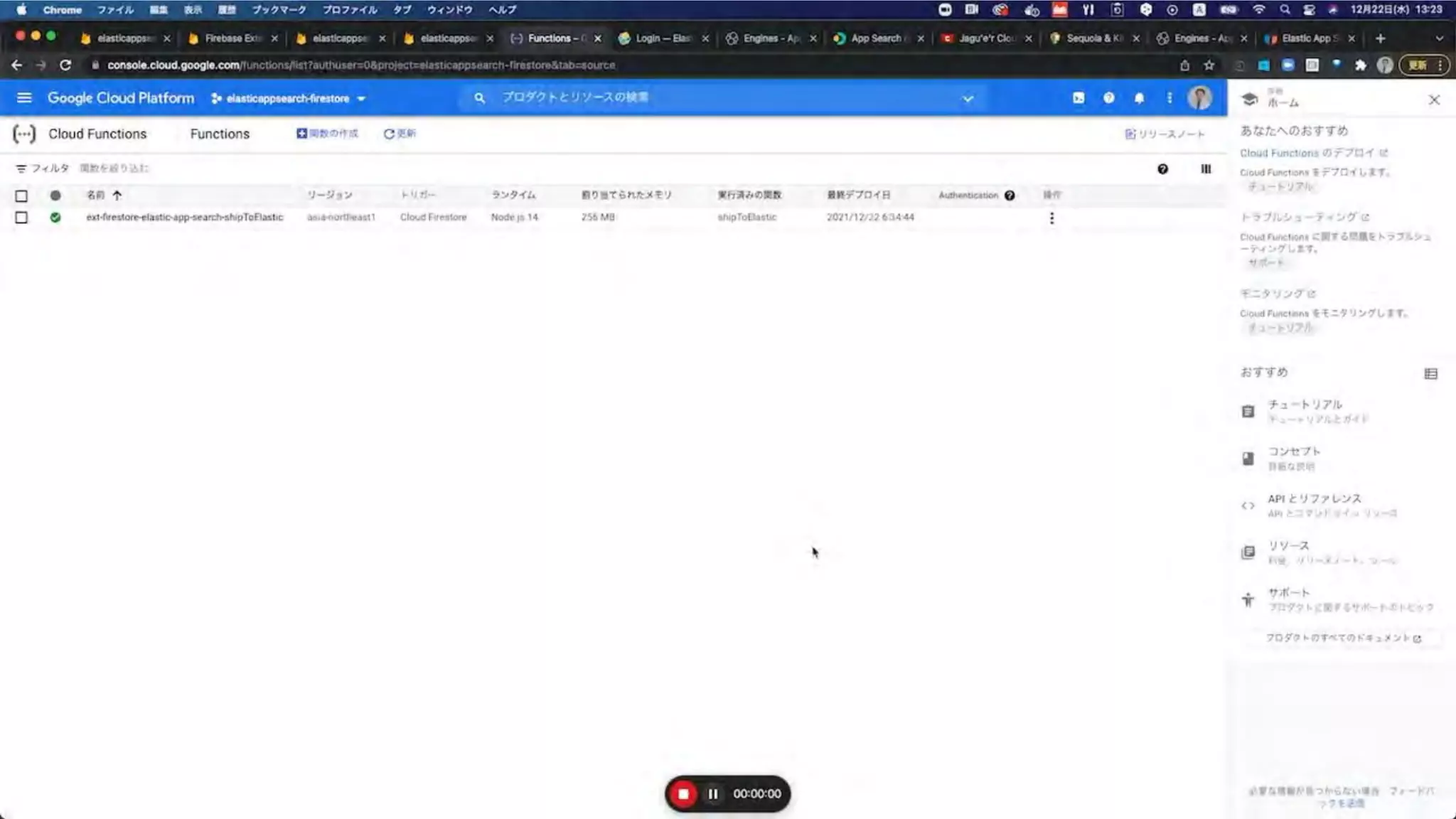Open the ブックマーク menu in menu bar
1456x819 pixels.
[x=279, y=10]
